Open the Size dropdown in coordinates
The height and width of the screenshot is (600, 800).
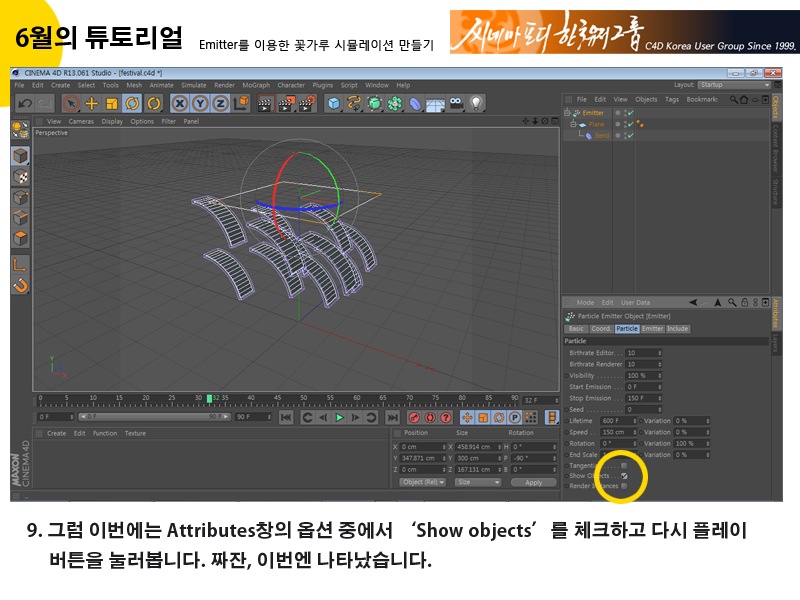(x=478, y=482)
